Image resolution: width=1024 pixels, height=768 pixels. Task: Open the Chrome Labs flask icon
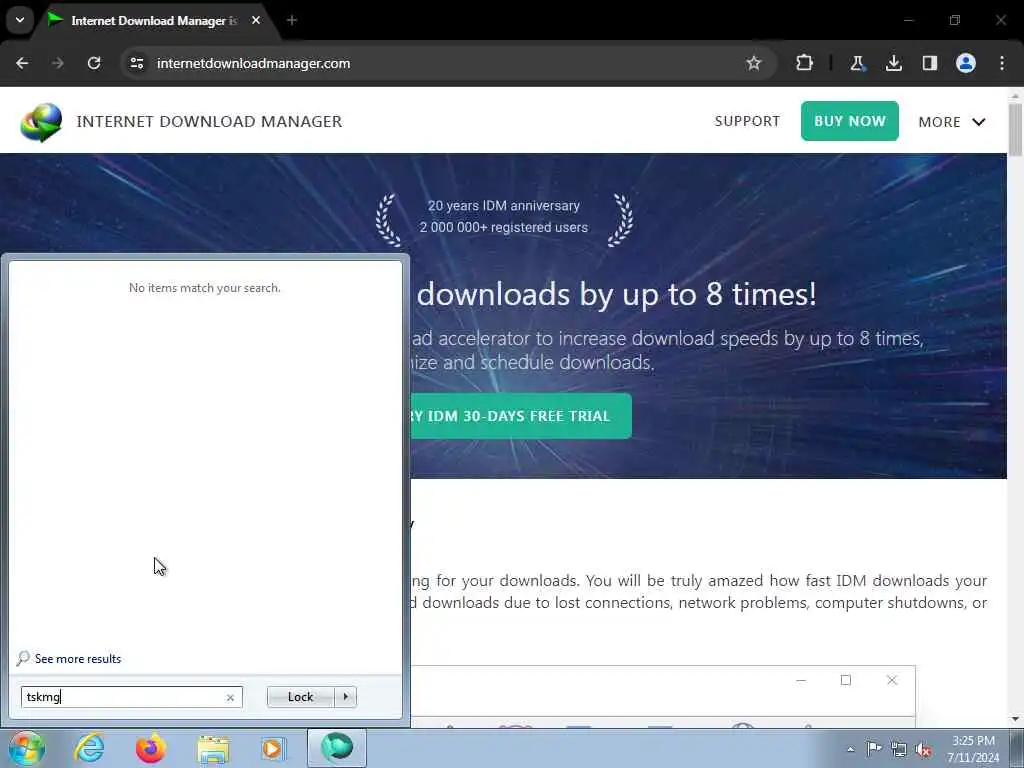click(857, 63)
